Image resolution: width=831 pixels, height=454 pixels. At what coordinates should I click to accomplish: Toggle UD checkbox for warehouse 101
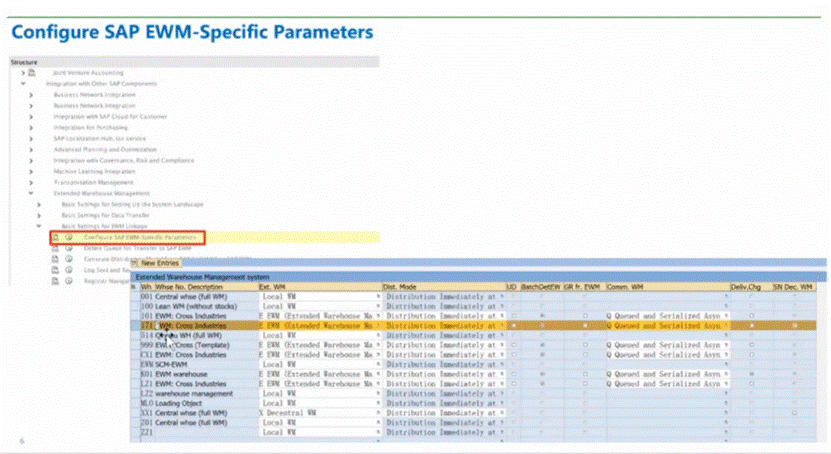point(513,316)
